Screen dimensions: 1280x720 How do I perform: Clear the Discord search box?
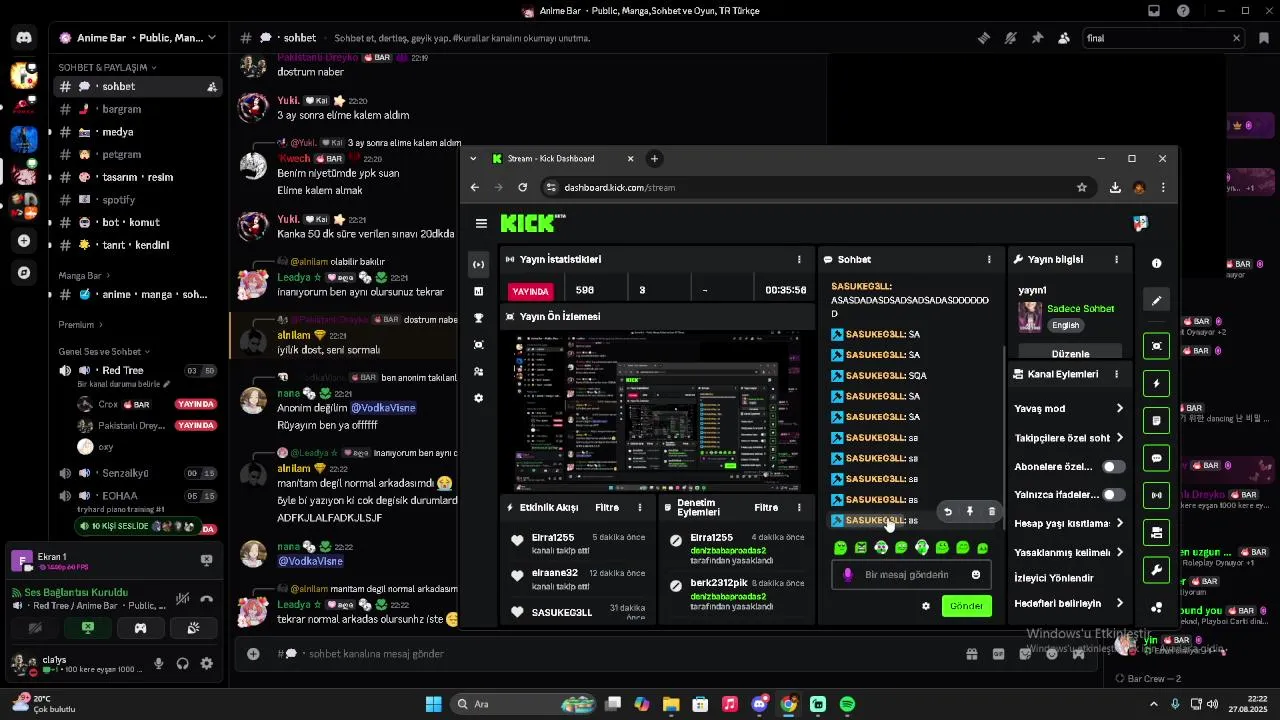click(1236, 38)
